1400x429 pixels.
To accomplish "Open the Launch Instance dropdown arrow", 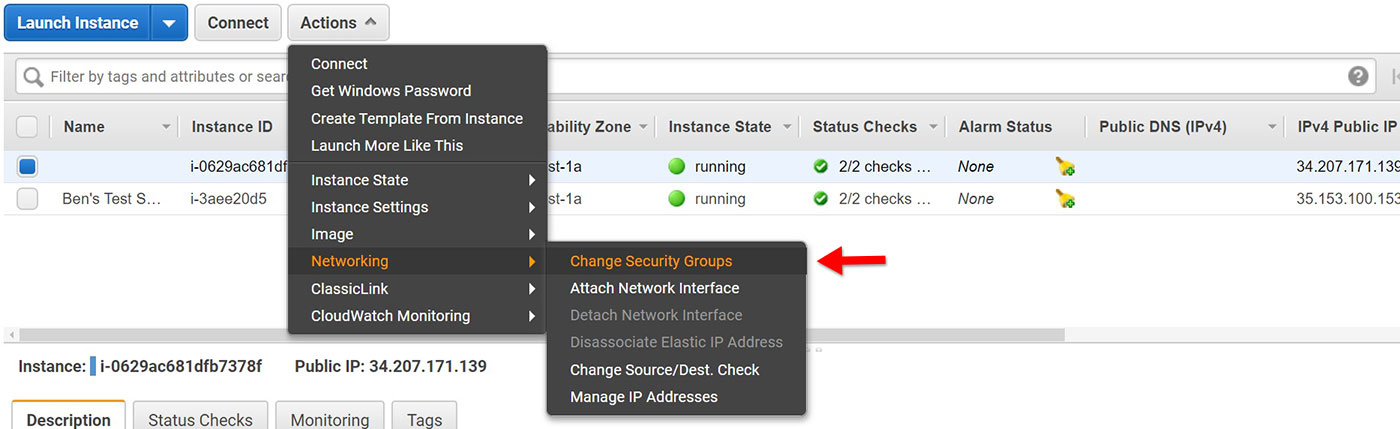I will (x=169, y=22).
